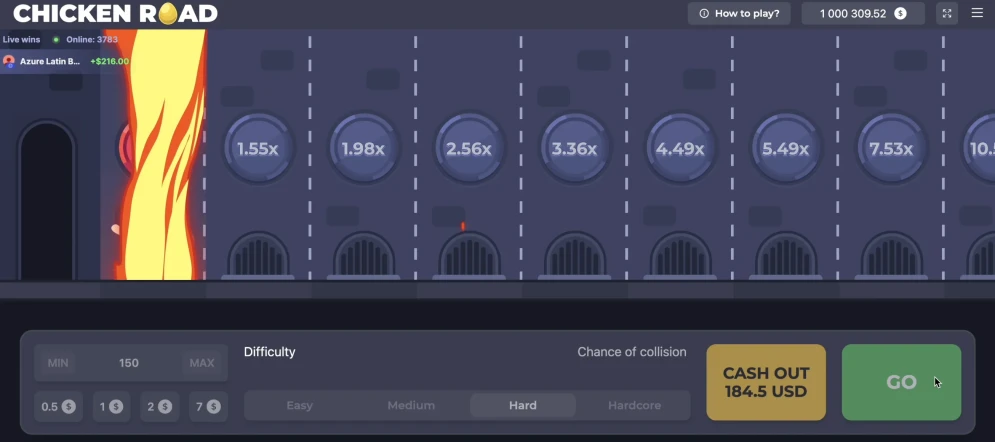Click the info icon in How to play

704,13
